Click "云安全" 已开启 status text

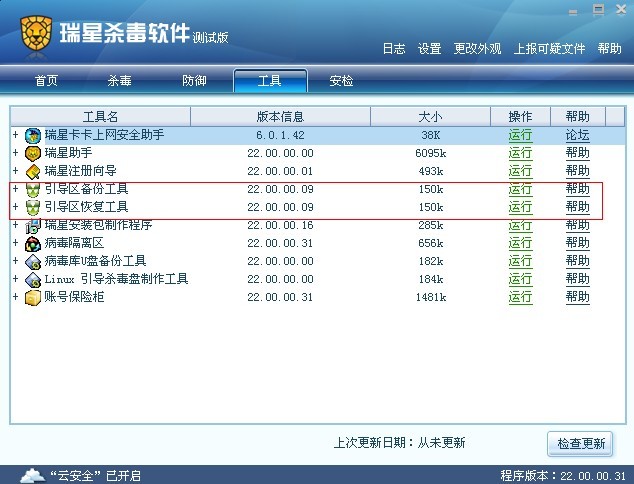pyautogui.click(x=95, y=476)
